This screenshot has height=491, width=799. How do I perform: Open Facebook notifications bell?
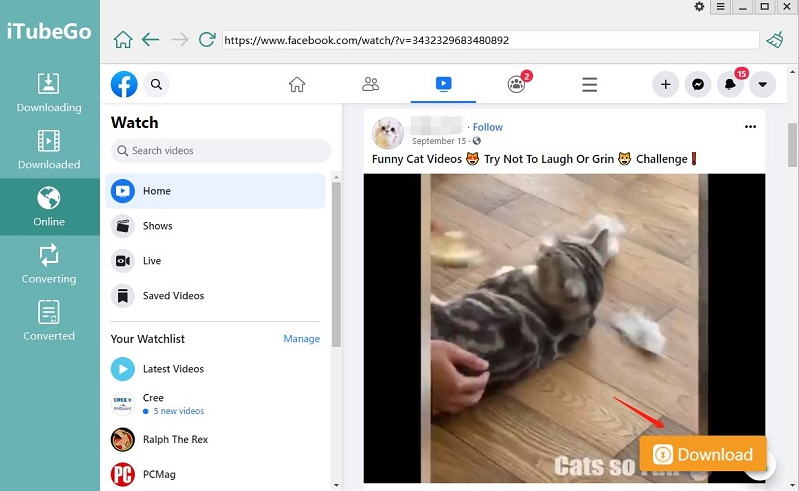coord(730,85)
